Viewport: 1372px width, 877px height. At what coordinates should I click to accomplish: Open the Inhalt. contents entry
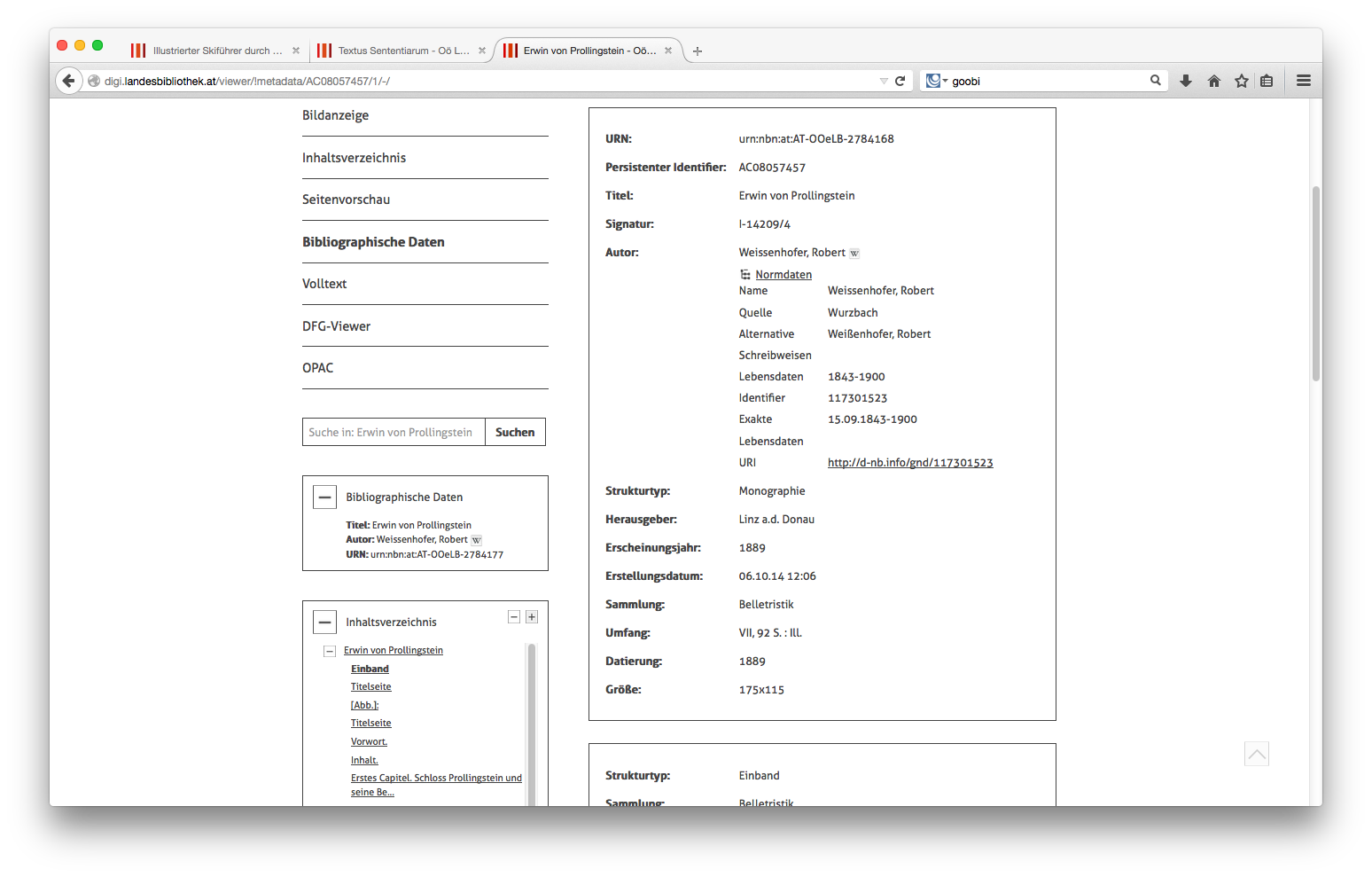364,760
